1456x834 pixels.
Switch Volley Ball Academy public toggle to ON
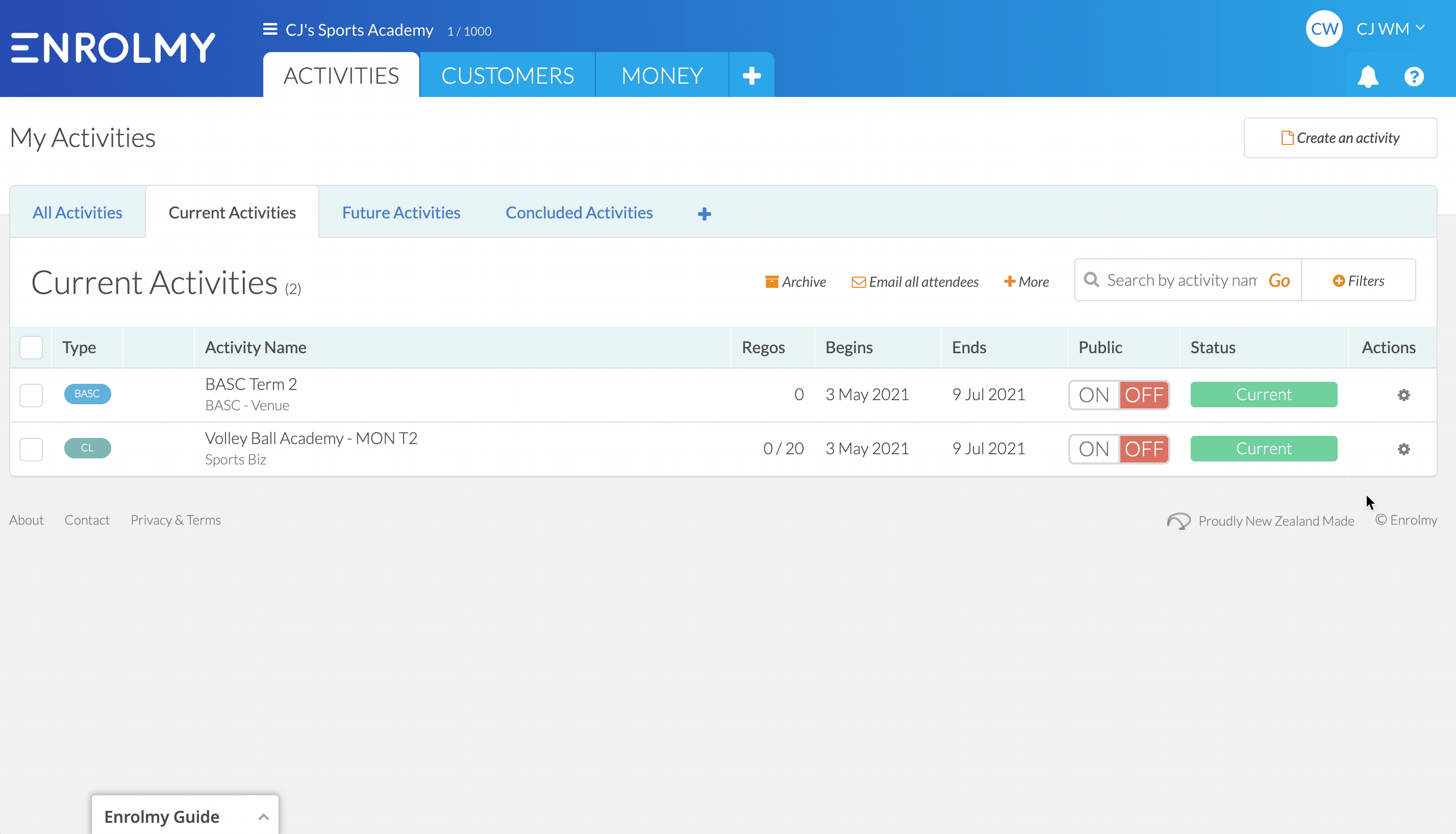click(1094, 449)
